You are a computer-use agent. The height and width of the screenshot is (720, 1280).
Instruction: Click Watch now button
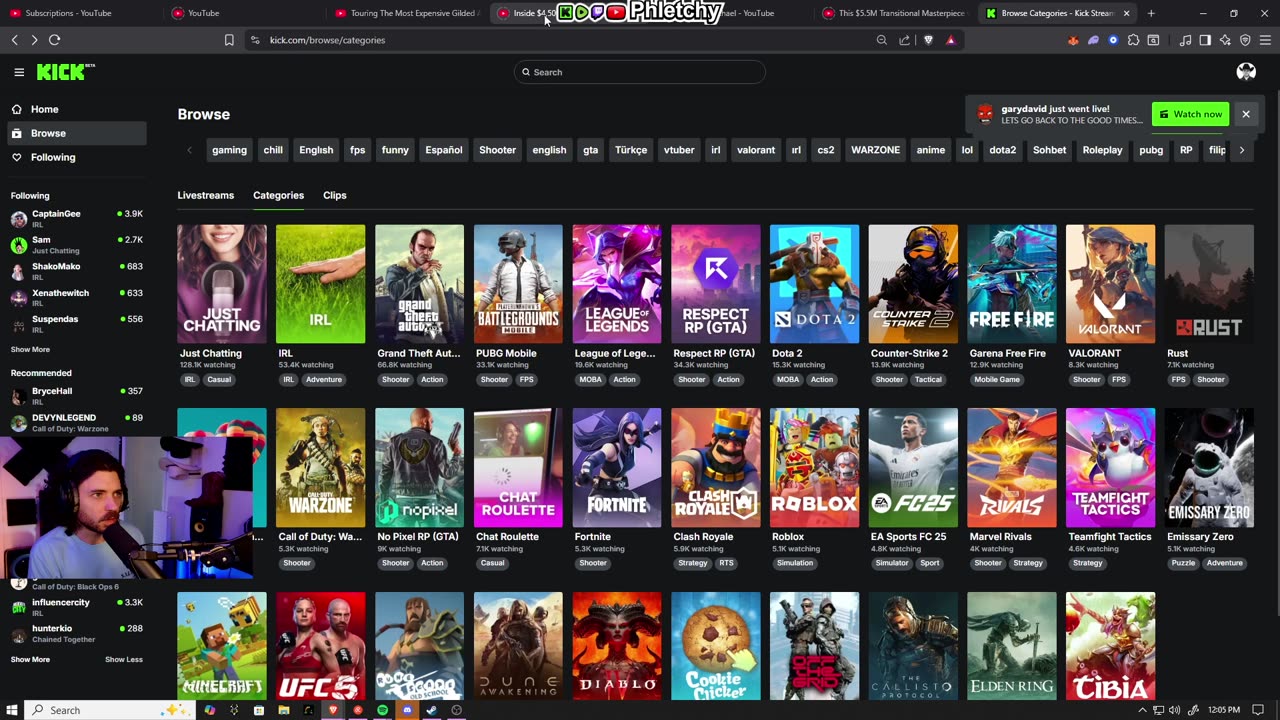(x=1190, y=114)
